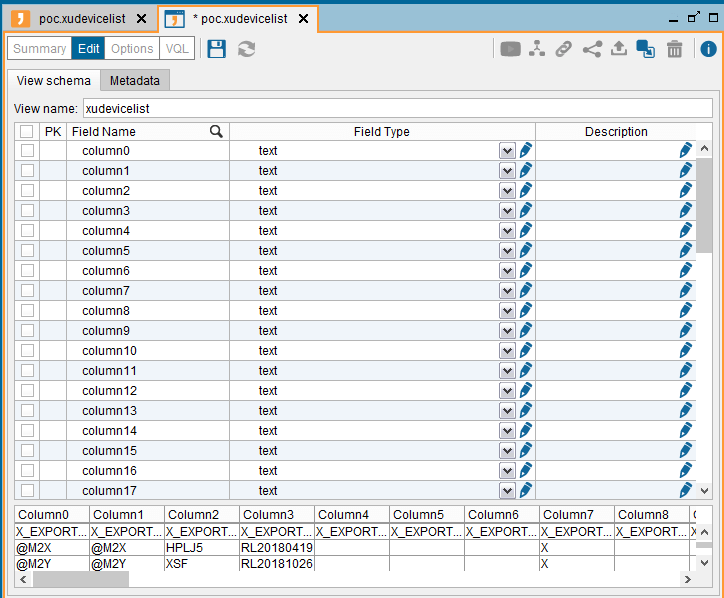Toggle the select-all header checkbox
Viewport: 724px width, 598px height.
(26, 132)
